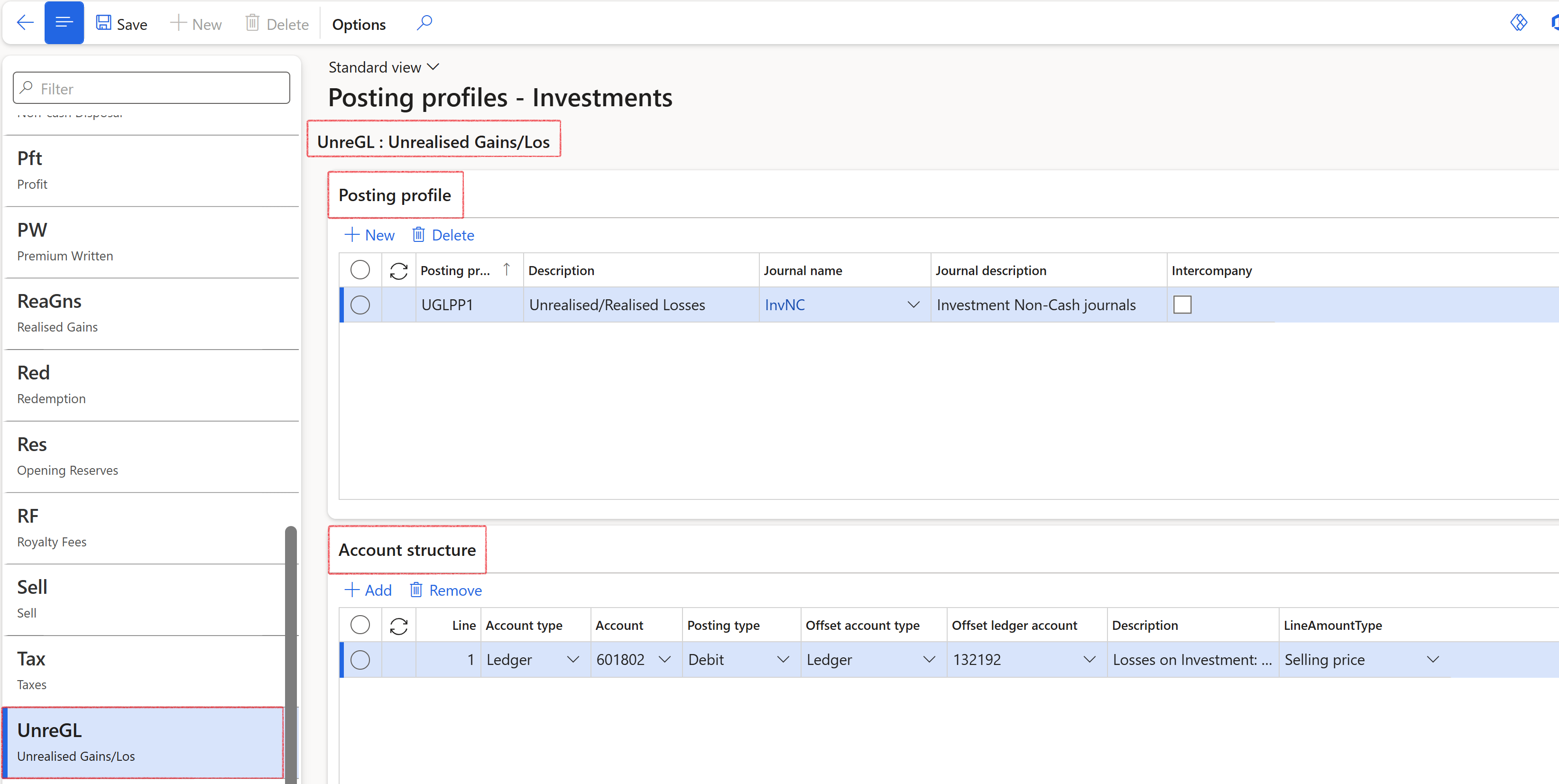Click the Intercompany column header
1559x784 pixels.
tap(1212, 271)
